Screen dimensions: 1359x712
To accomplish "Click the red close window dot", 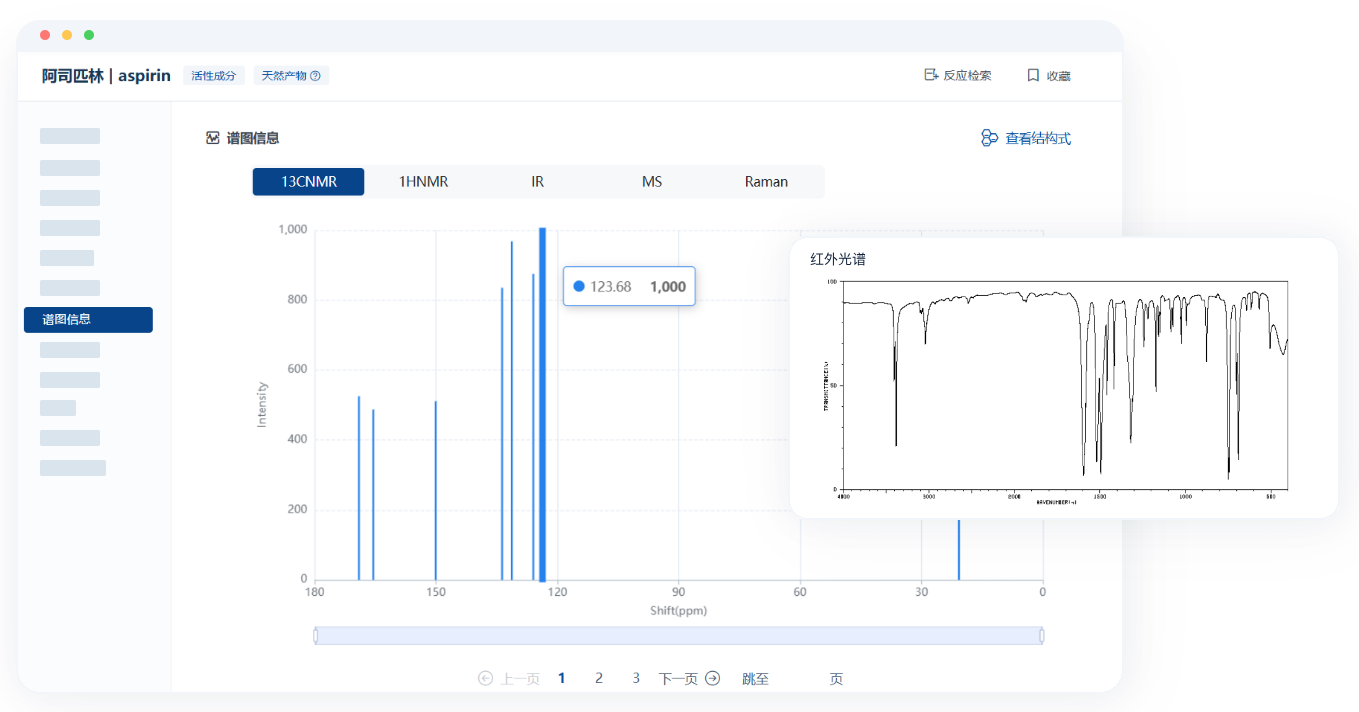I will (45, 35).
